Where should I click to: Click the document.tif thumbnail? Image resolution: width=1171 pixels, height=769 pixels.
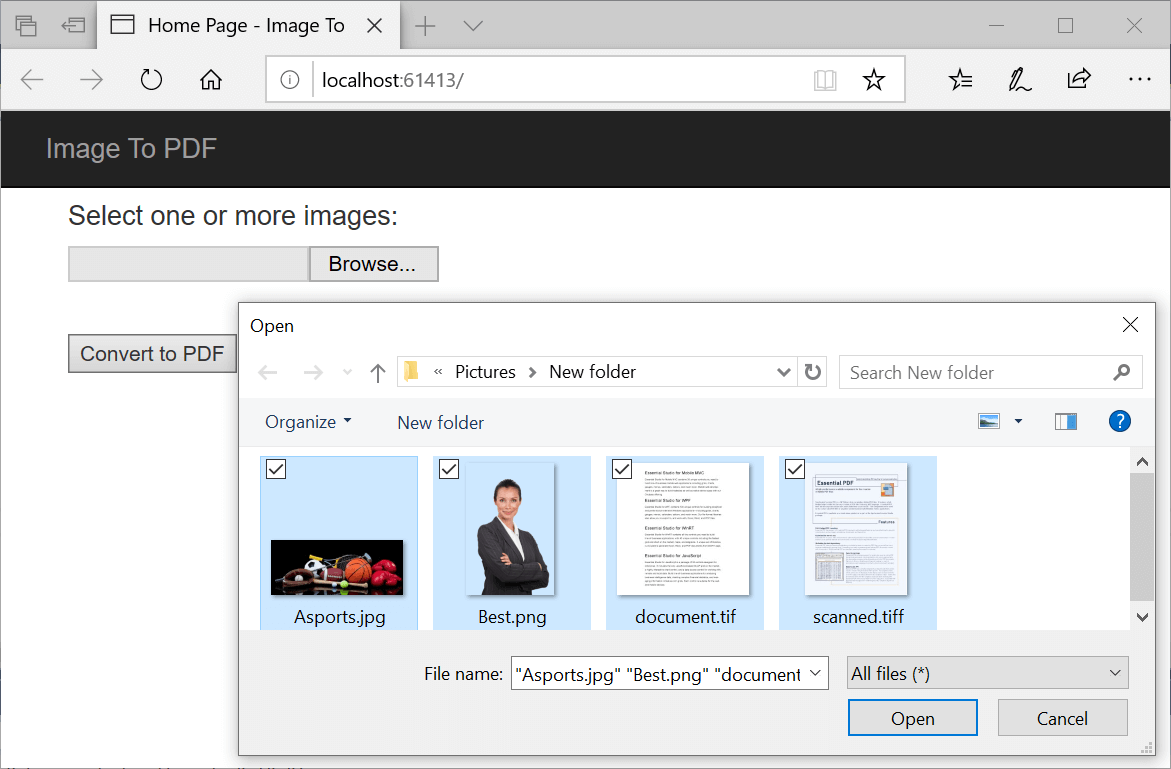(684, 530)
